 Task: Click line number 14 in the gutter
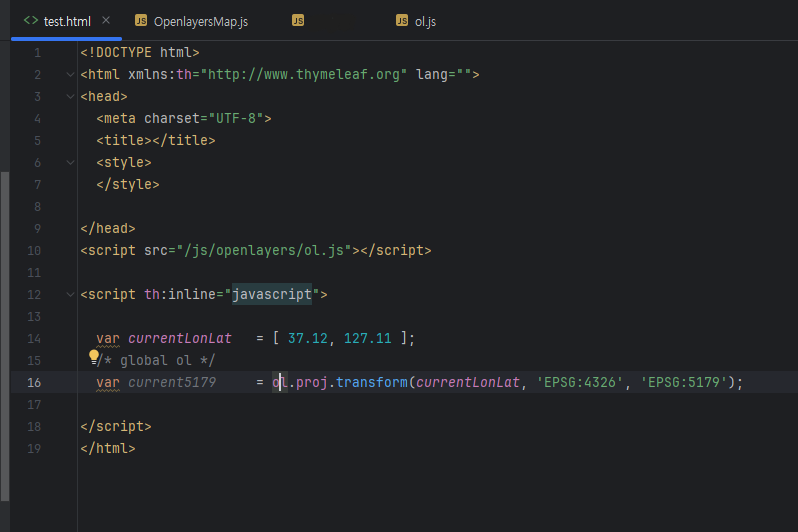click(x=34, y=339)
